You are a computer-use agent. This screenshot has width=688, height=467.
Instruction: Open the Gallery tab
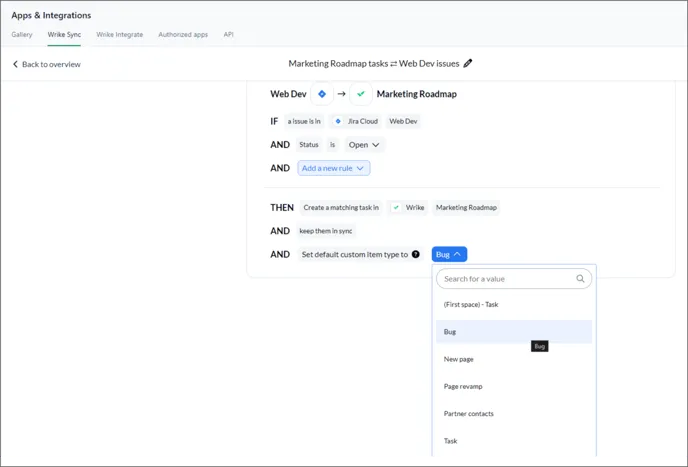click(22, 35)
